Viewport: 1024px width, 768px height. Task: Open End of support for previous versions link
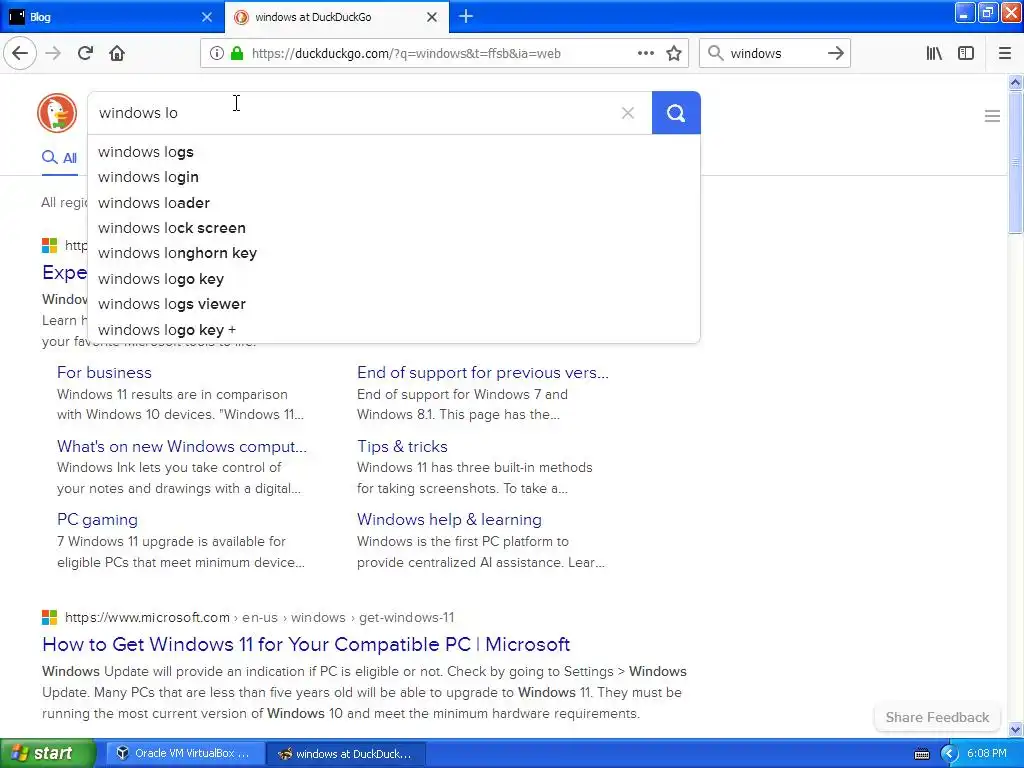(x=483, y=372)
